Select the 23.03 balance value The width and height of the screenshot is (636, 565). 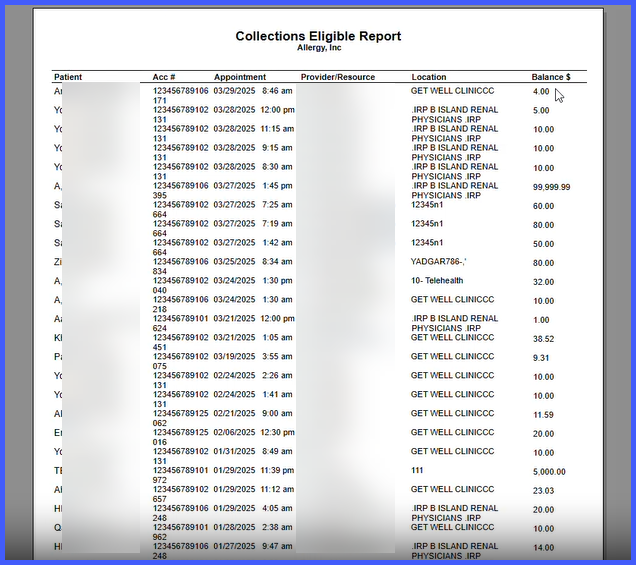point(544,491)
